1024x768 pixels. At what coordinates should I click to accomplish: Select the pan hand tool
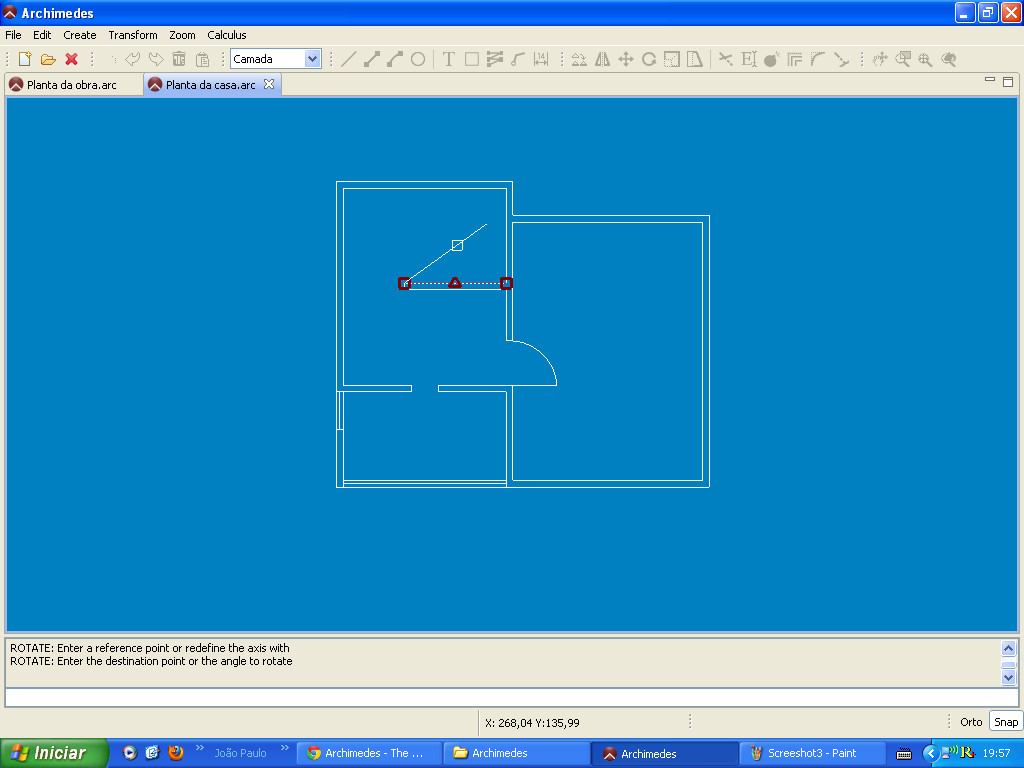pyautogui.click(x=880, y=59)
